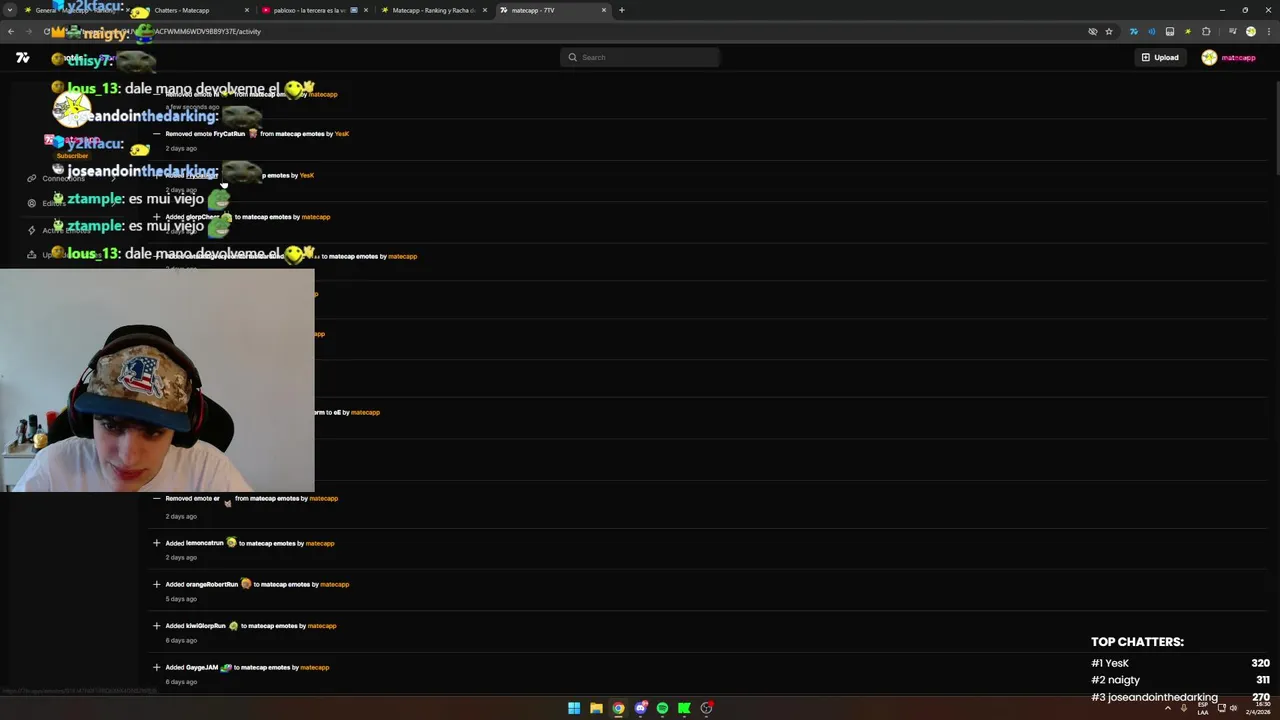The width and height of the screenshot is (1280, 720).
Task: Open File Explorer from the taskbar
Action: [596, 708]
